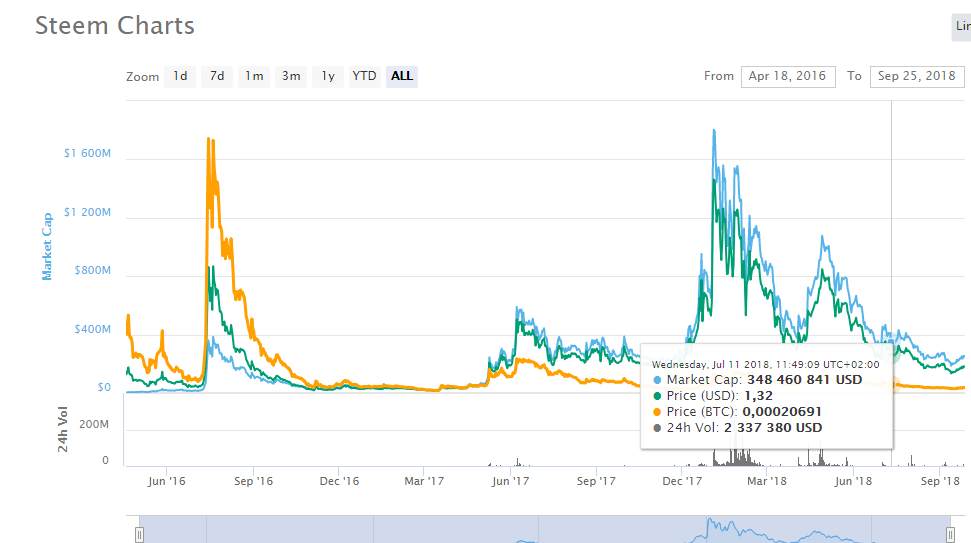This screenshot has height=543, width=971.
Task: Click the tooltip Price (BTC) value
Action: (782, 412)
